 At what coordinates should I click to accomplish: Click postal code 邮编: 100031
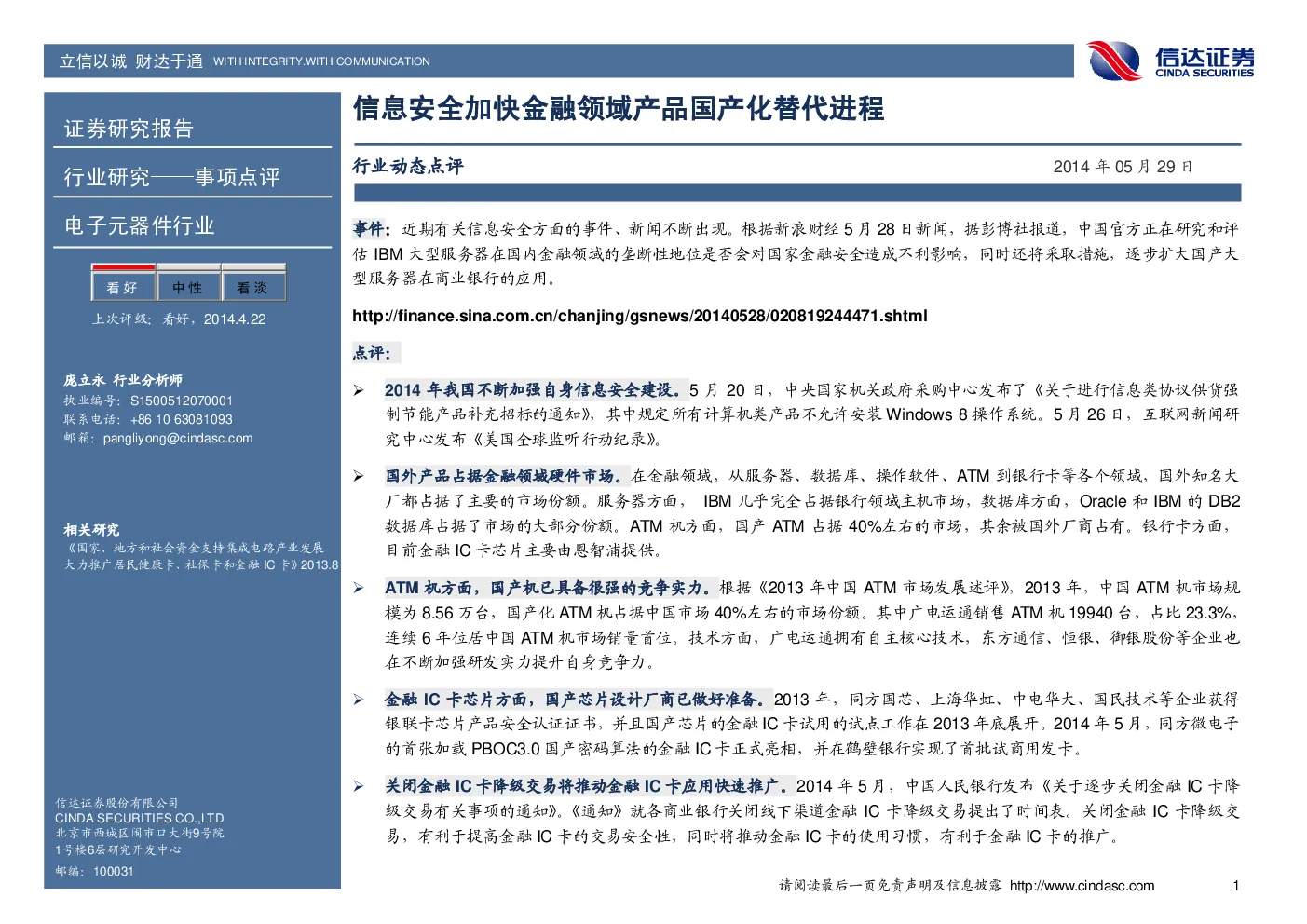[94, 871]
